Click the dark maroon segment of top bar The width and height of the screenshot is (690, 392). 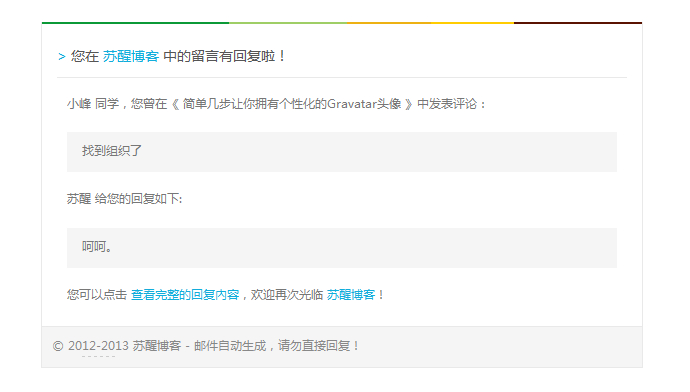578,23
